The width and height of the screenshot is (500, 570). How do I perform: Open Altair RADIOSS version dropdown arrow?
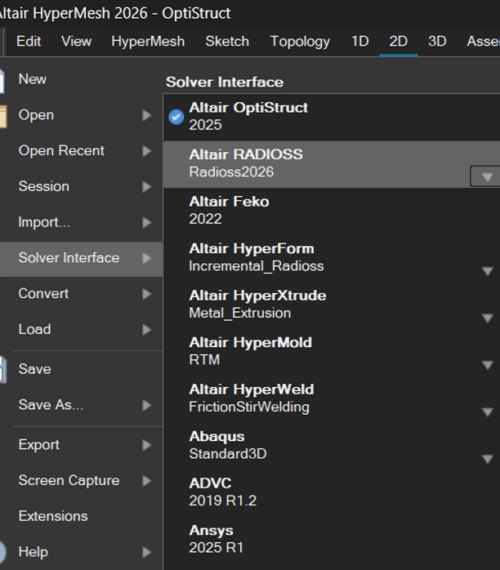pos(487,177)
